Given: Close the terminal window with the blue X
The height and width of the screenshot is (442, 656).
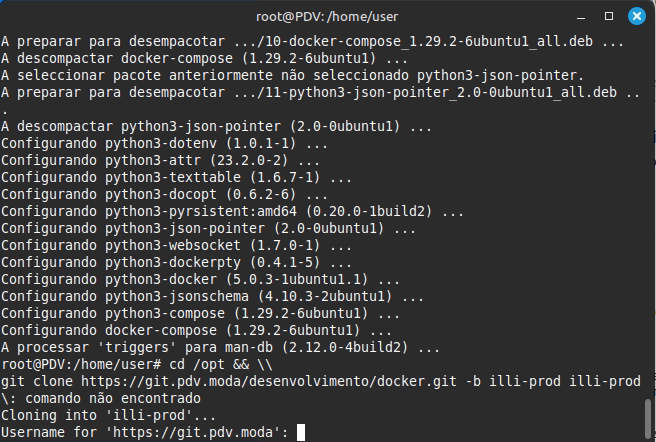Looking at the screenshot, I should [637, 16].
